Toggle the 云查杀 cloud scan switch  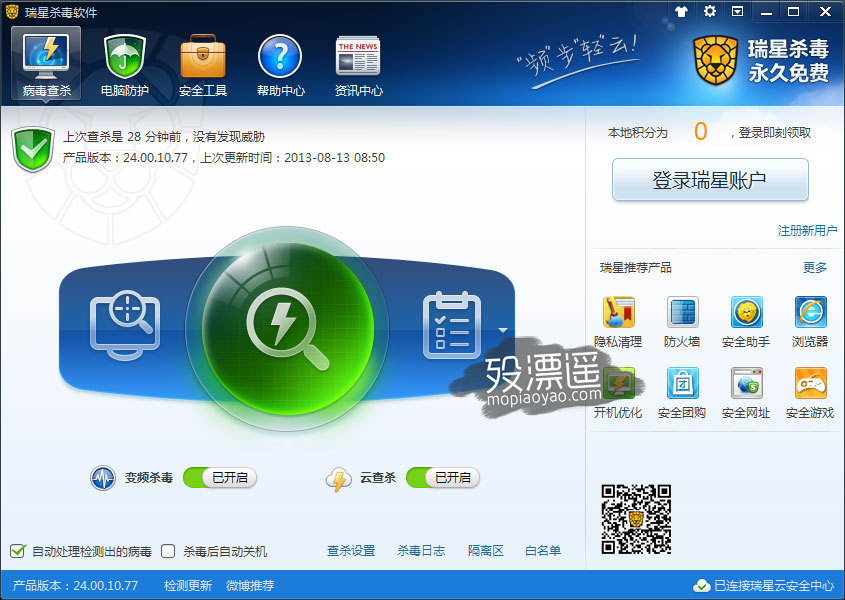coord(443,478)
